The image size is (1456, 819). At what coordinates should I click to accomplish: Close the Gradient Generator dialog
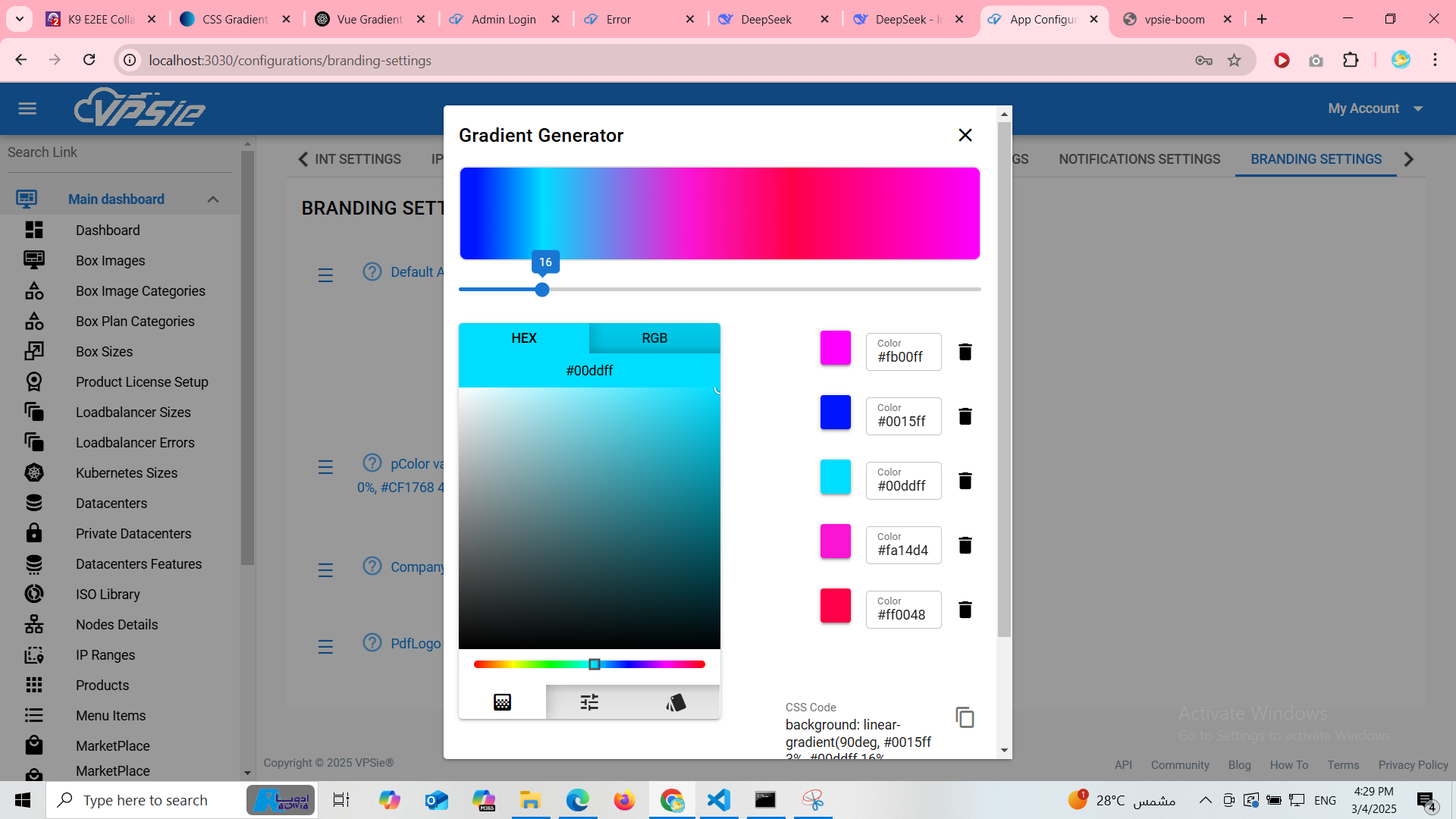[x=965, y=135]
